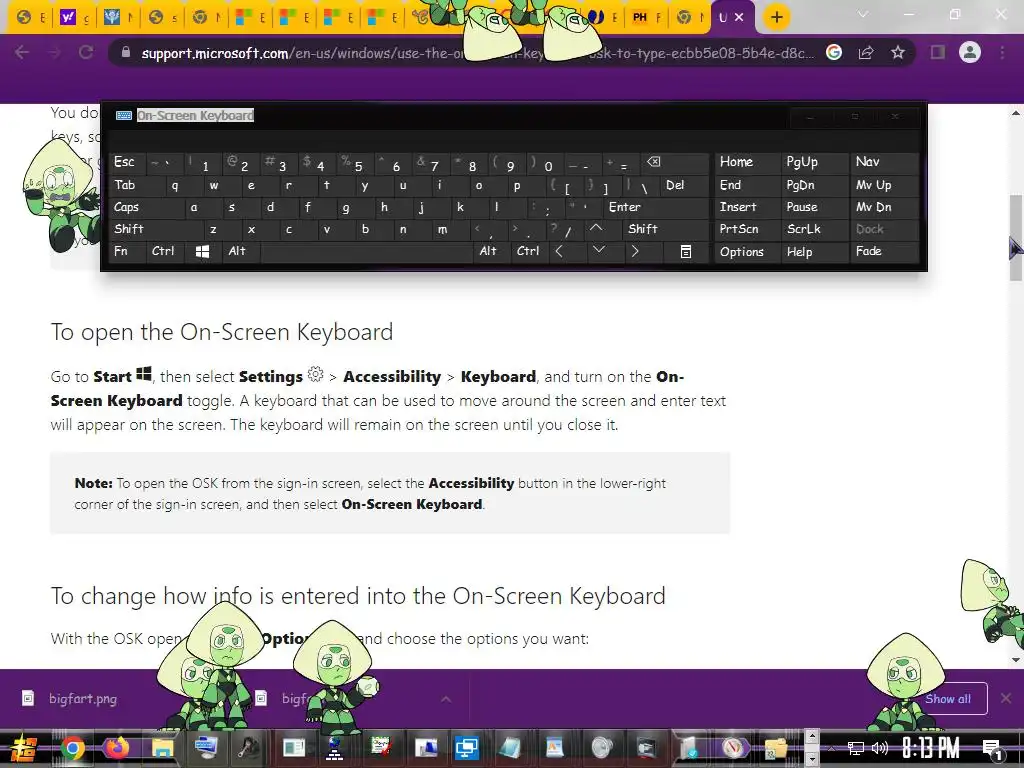Viewport: 1024px width, 768px height.
Task: Open the notification center icon
Action: pos(992,749)
